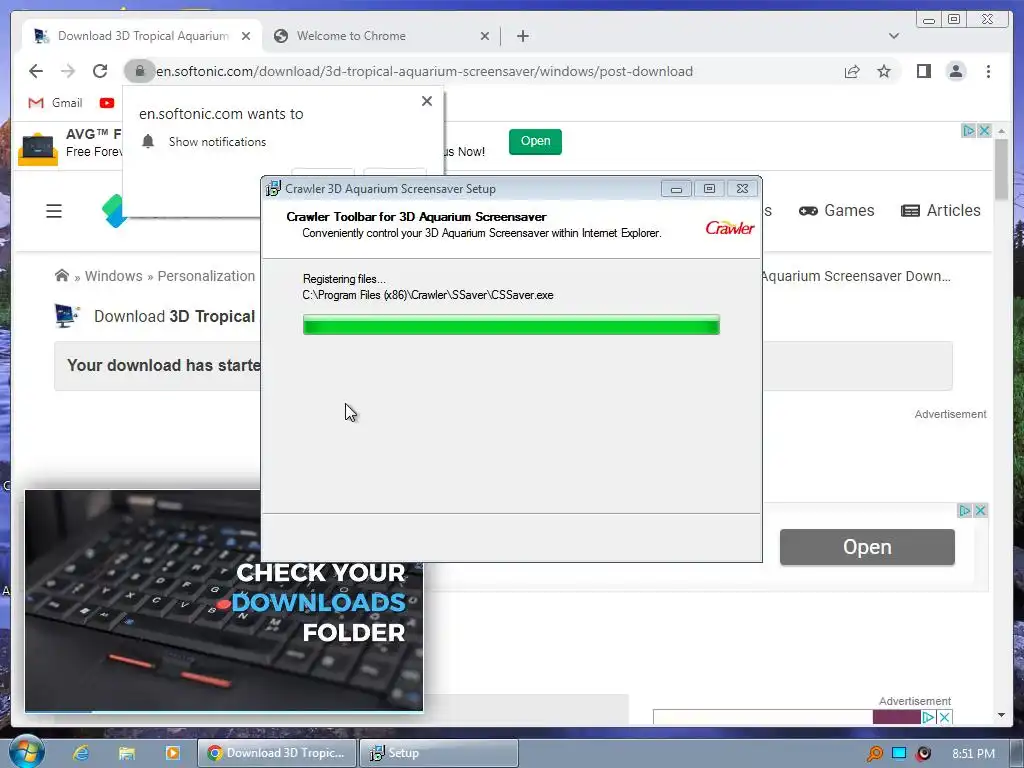Click the forward navigation arrow
Viewport: 1024px width, 768px height.
pyautogui.click(x=68, y=71)
